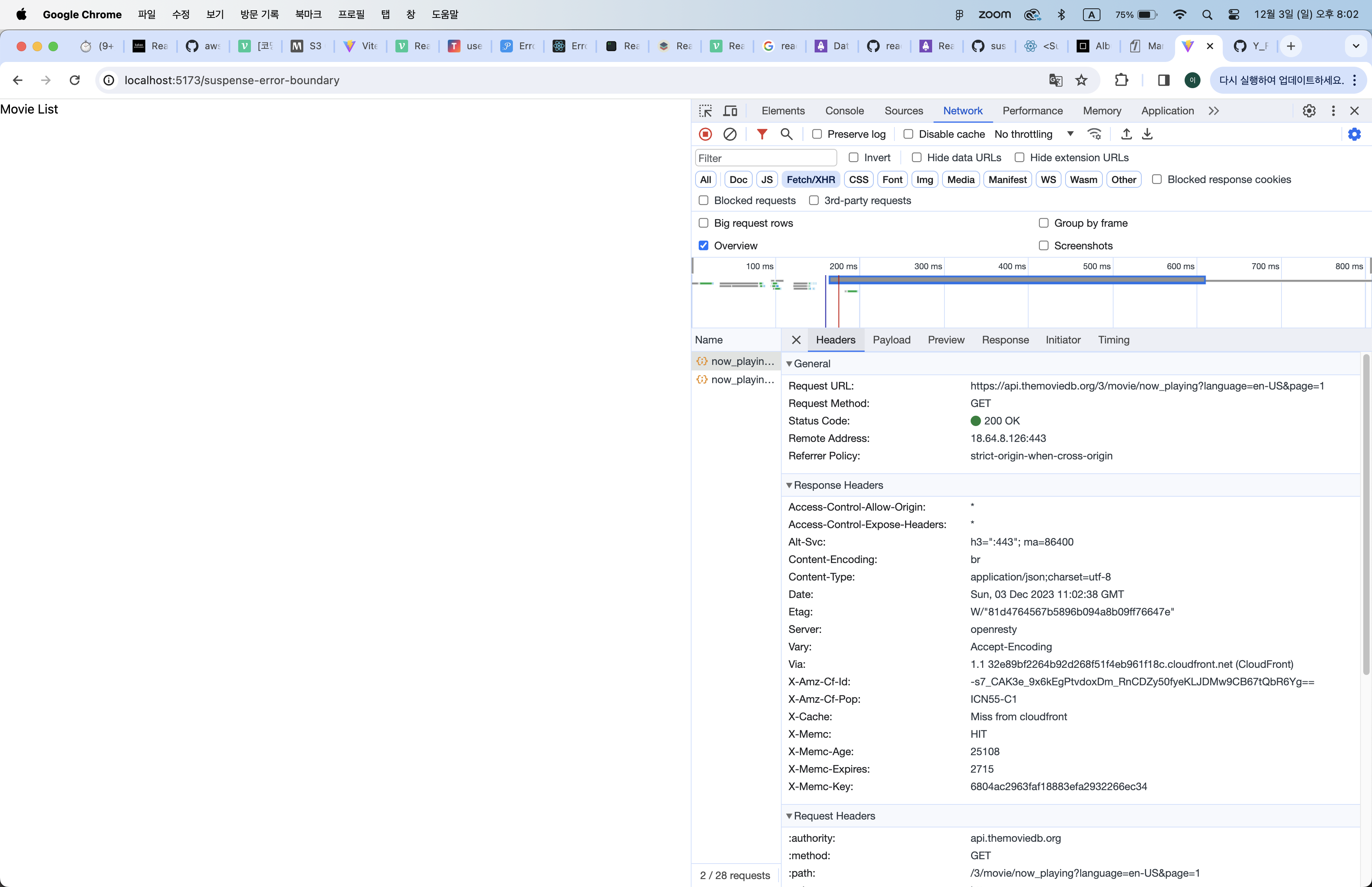
Task: Open the Preview tab
Action: tap(946, 340)
